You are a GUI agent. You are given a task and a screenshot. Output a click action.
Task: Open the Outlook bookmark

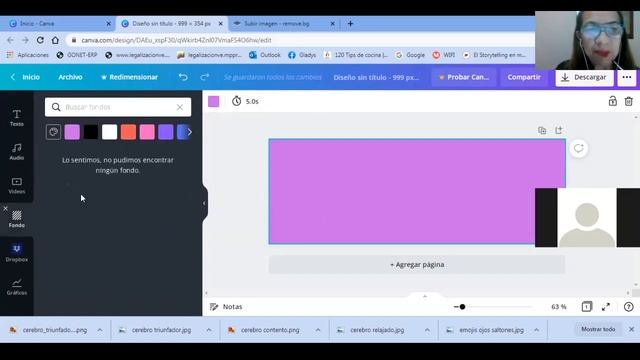coord(265,55)
